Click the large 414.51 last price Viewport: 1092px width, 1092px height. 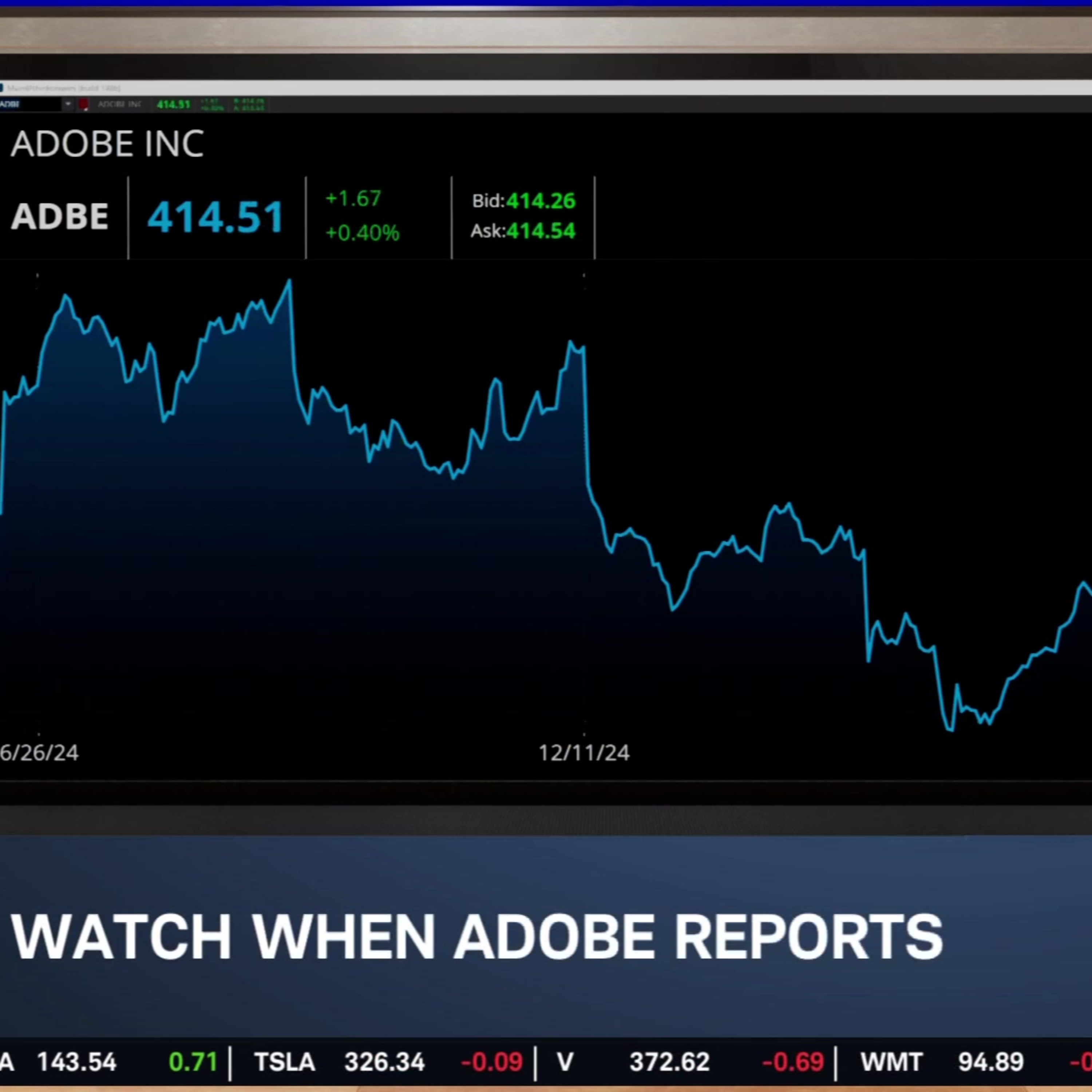(x=215, y=217)
